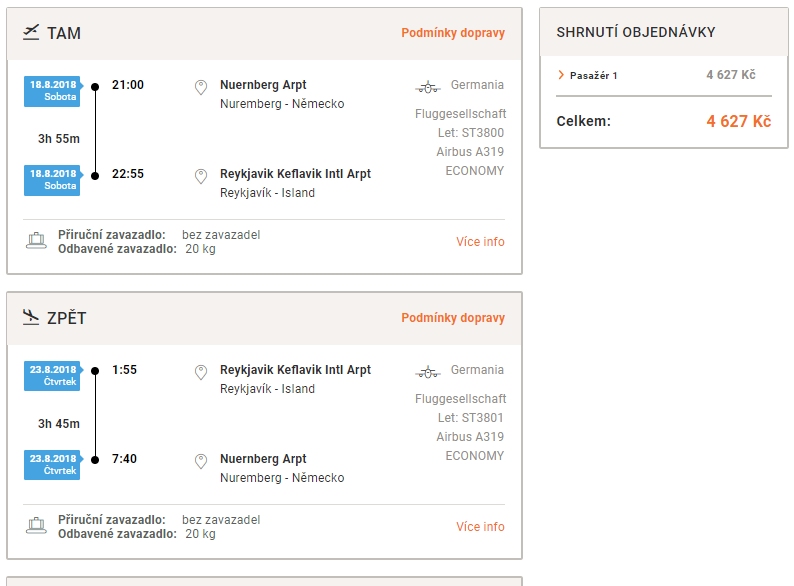Click the luggage icon in outbound flight card

coord(36,241)
